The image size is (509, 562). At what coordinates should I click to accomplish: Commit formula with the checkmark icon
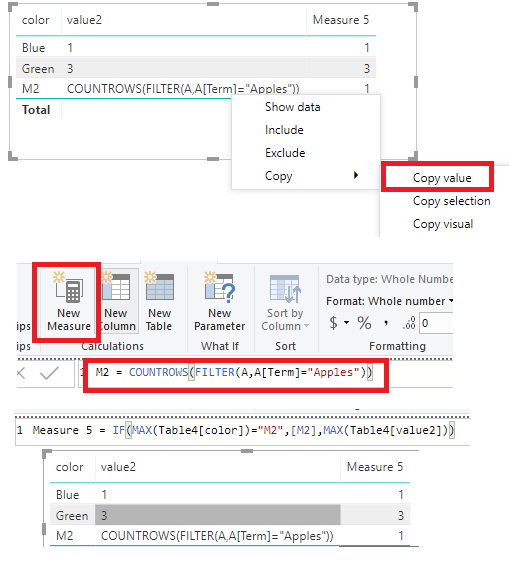pyautogui.click(x=49, y=373)
